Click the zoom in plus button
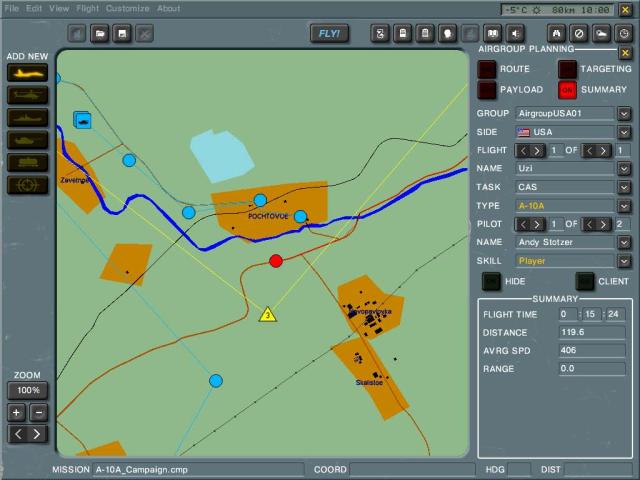This screenshot has height=480, width=640. 17,412
